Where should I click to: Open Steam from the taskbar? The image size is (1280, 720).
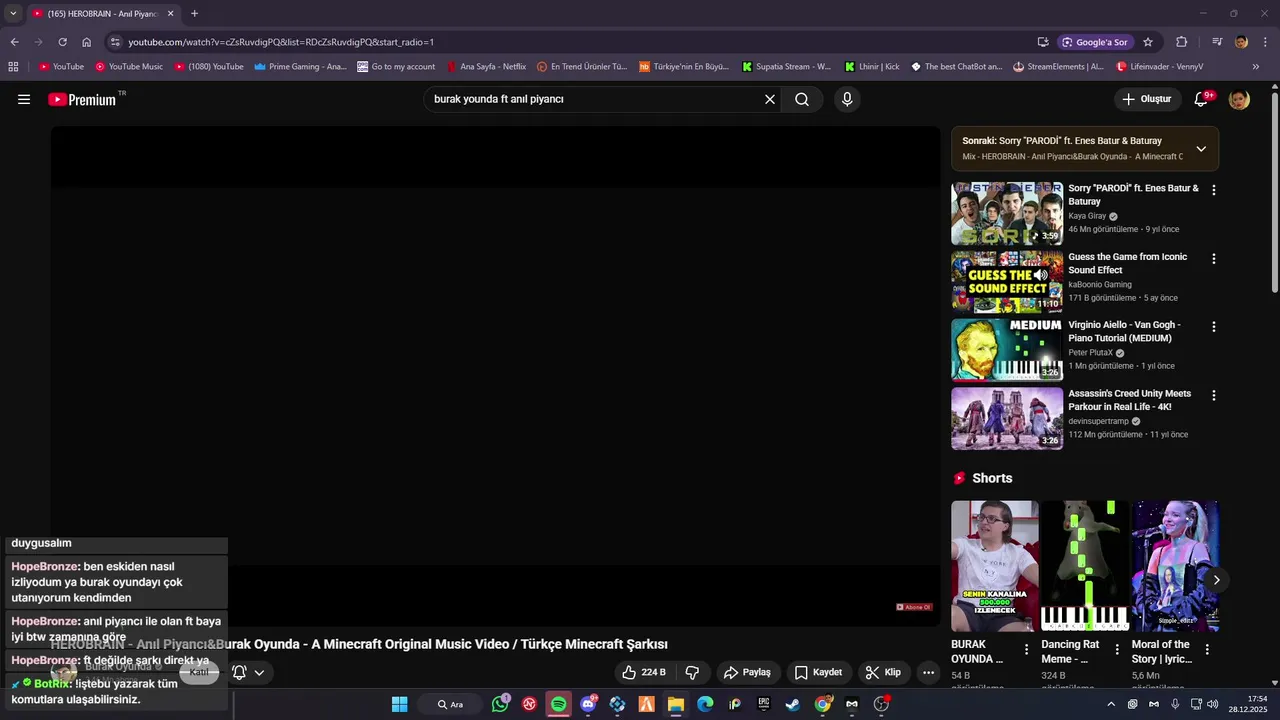pos(792,704)
